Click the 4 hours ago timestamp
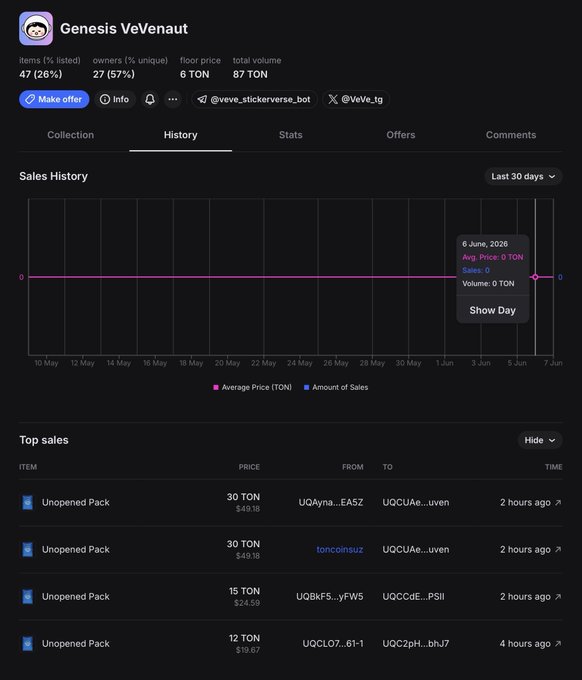582x680 pixels. 525,644
